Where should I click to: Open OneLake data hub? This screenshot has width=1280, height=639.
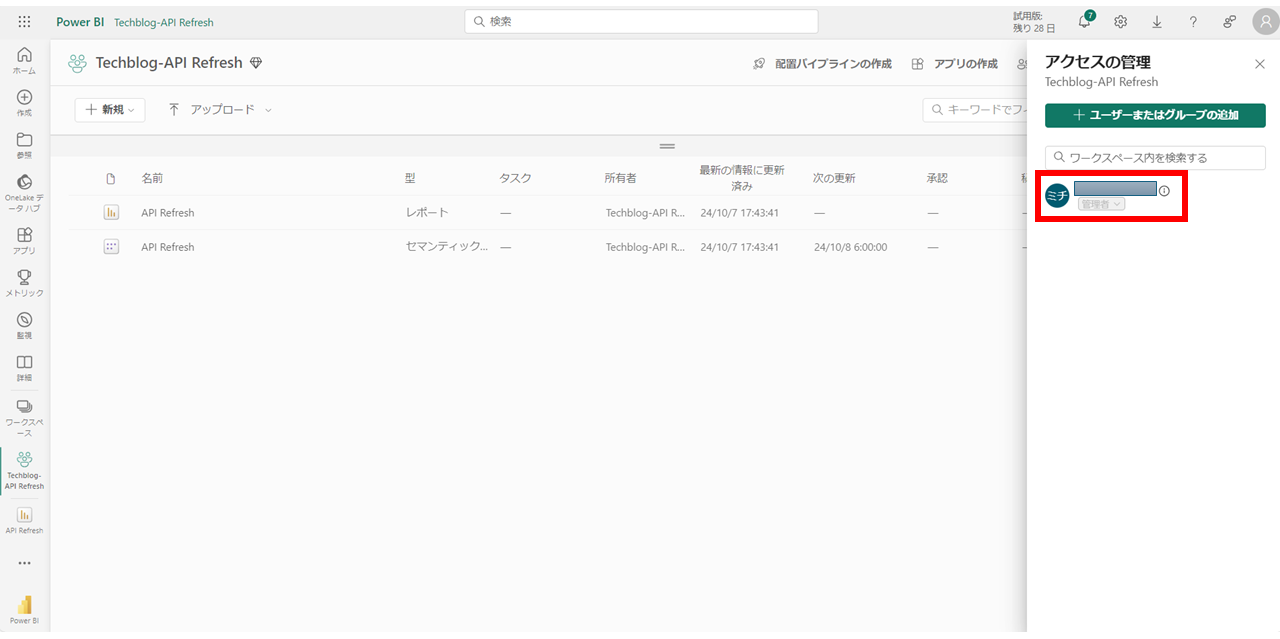point(24,191)
